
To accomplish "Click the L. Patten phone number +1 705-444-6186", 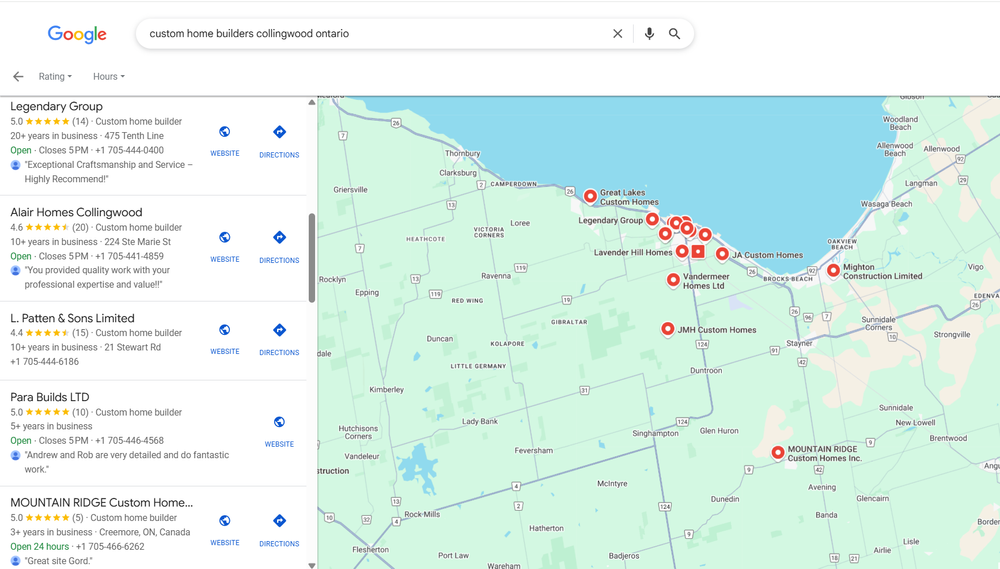I will (45, 362).
